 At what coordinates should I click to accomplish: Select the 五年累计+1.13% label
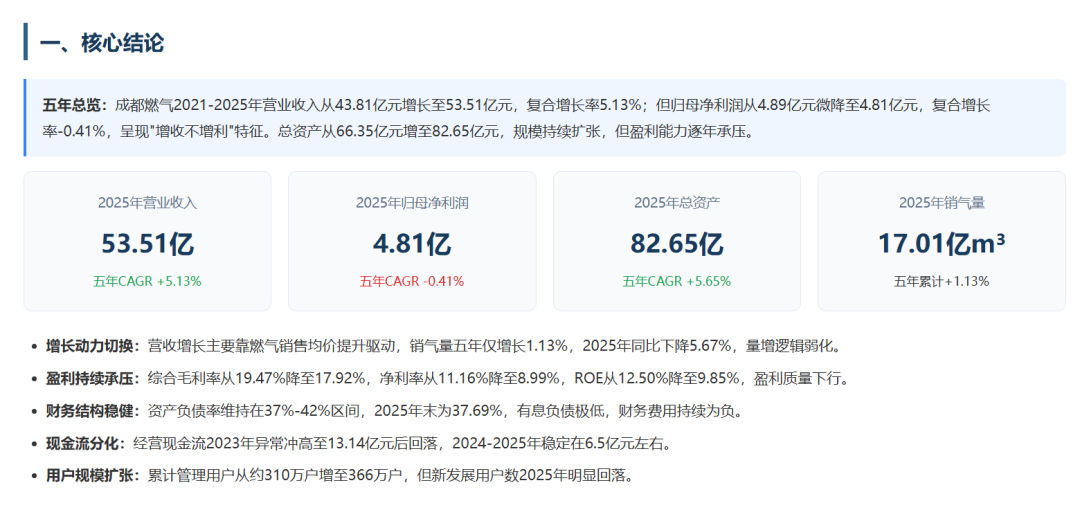pyautogui.click(x=942, y=281)
